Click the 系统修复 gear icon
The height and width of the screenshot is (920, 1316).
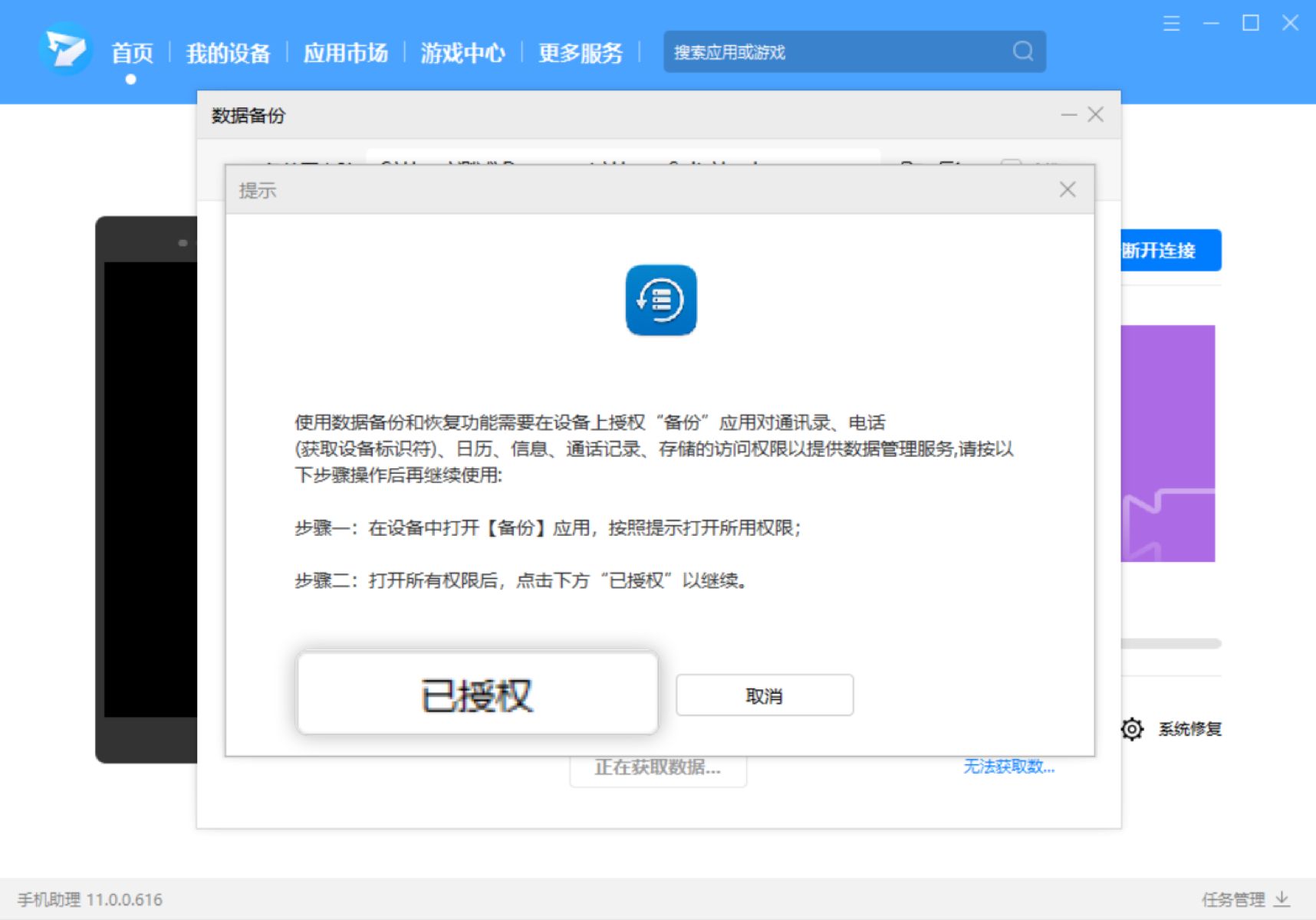[x=1130, y=729]
